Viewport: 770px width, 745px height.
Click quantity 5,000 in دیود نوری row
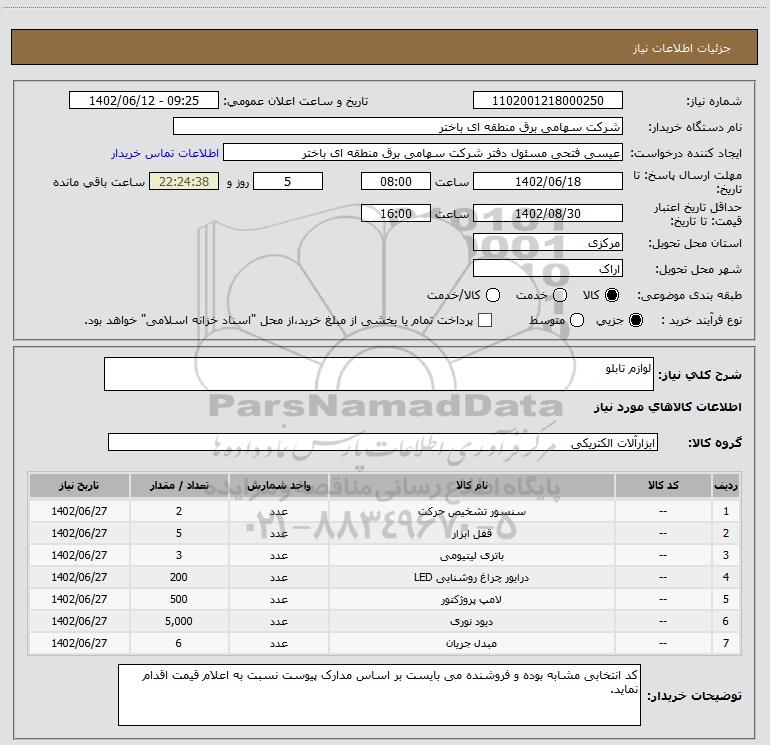[x=179, y=621]
